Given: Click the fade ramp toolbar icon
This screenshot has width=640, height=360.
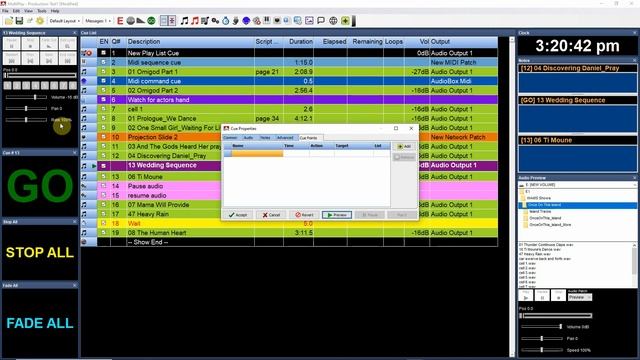Looking at the screenshot, I should click(141, 20).
